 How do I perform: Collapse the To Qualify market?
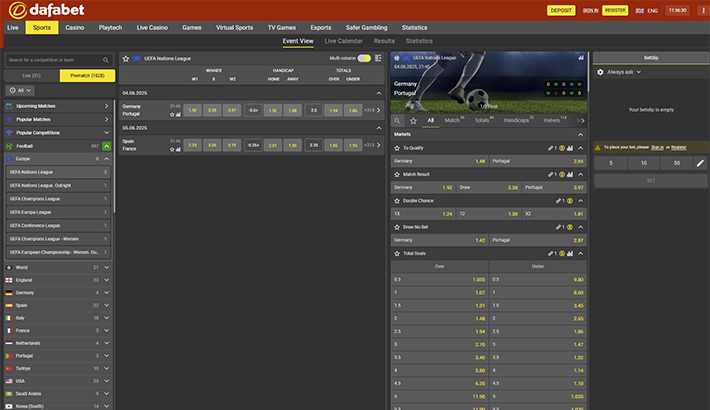(x=580, y=148)
